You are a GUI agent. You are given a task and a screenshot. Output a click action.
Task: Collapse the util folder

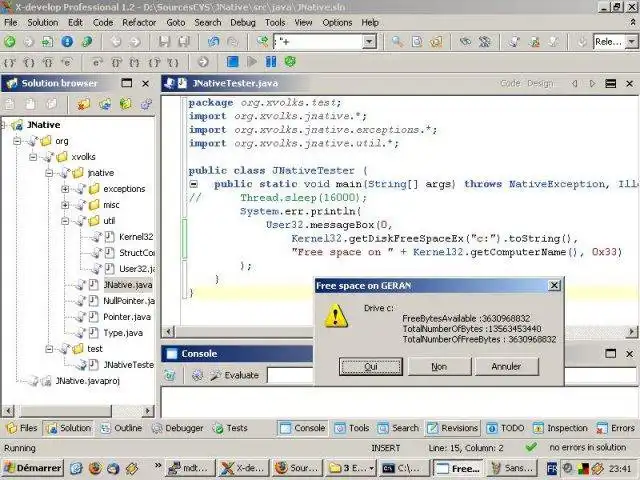(x=65, y=221)
